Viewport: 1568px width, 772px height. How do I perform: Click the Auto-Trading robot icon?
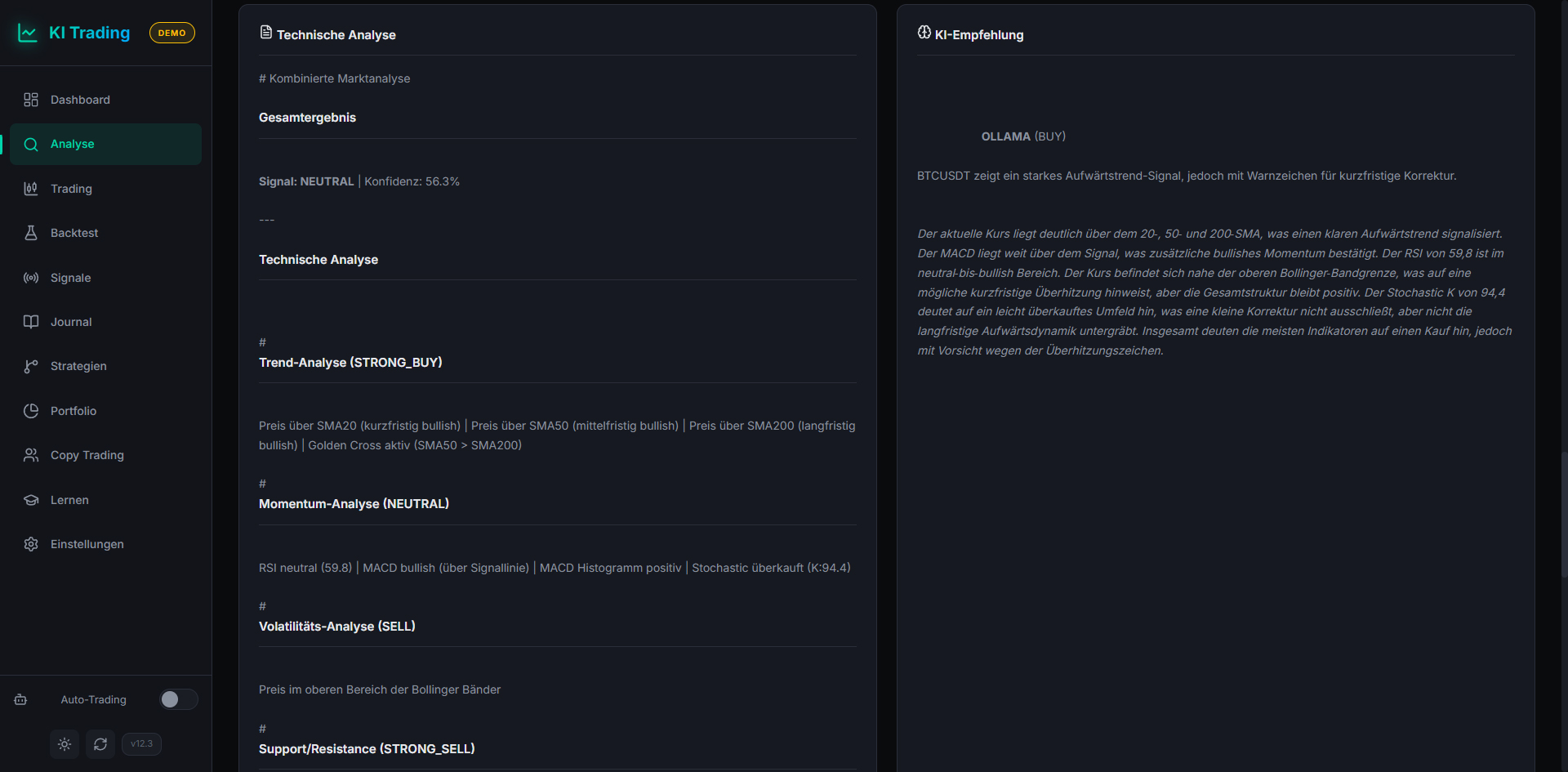pyautogui.click(x=21, y=699)
